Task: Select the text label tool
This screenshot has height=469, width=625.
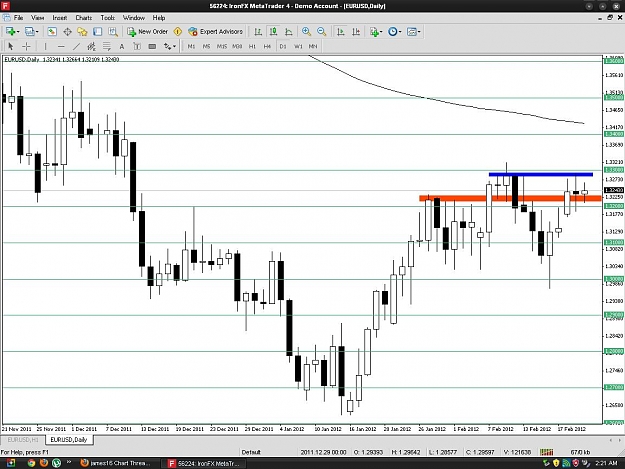Action: [137, 46]
